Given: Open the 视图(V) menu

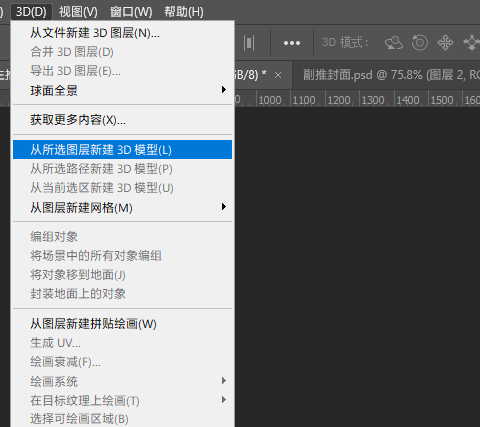Looking at the screenshot, I should [x=78, y=12].
